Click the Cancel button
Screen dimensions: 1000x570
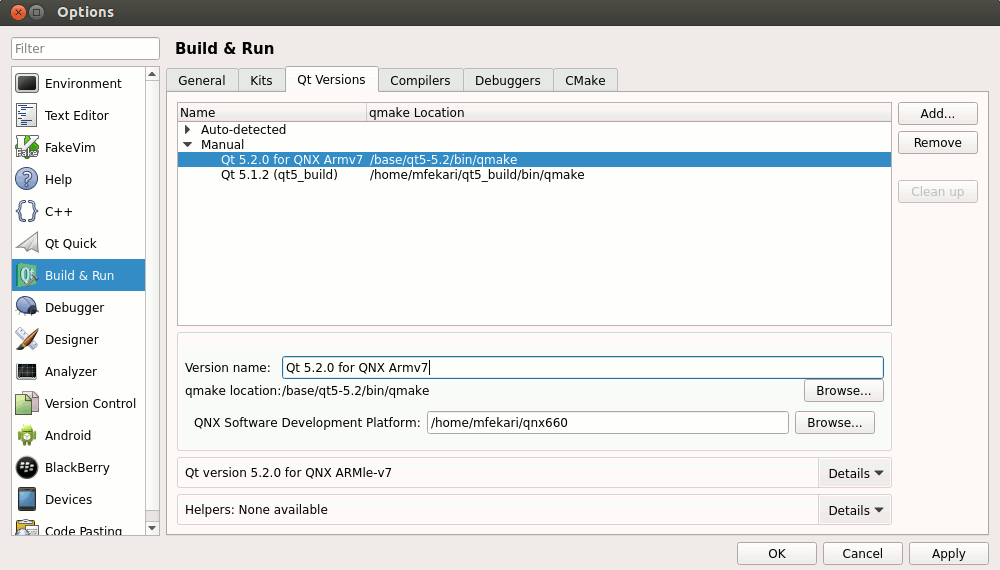[862, 553]
